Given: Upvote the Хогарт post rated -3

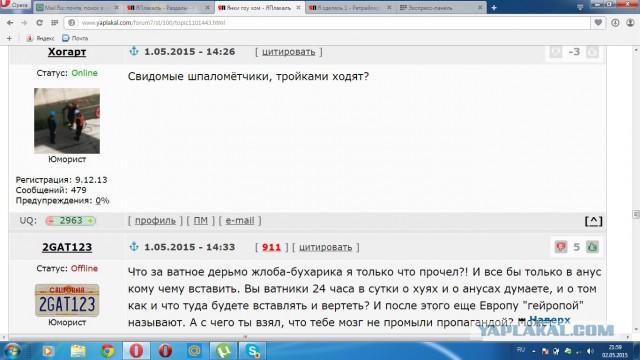Looking at the screenshot, I should [592, 52].
